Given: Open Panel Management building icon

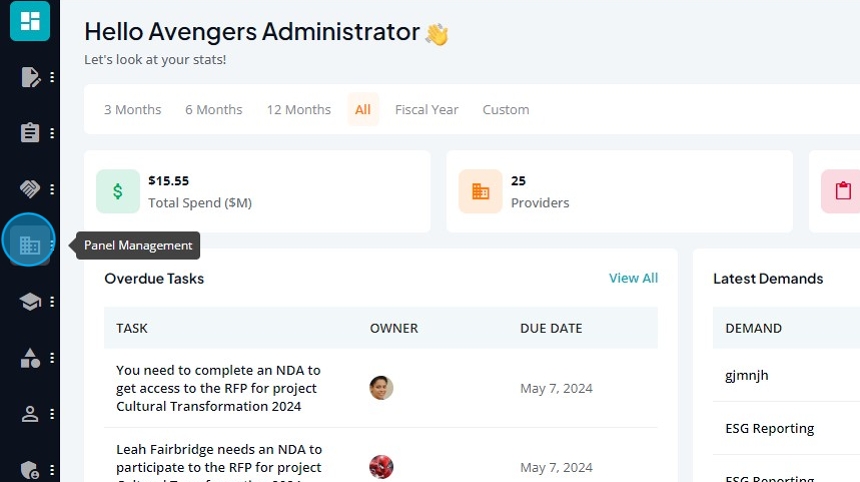Looking at the screenshot, I should 30,245.
